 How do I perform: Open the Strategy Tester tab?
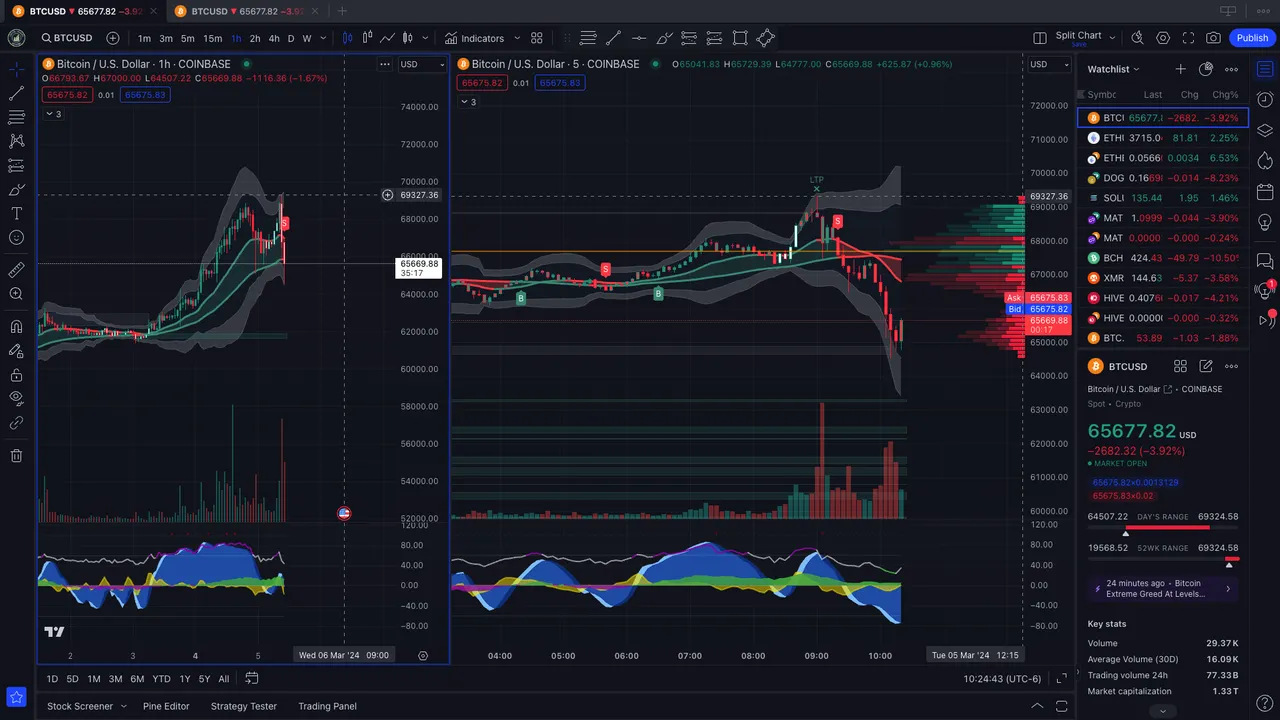(244, 706)
